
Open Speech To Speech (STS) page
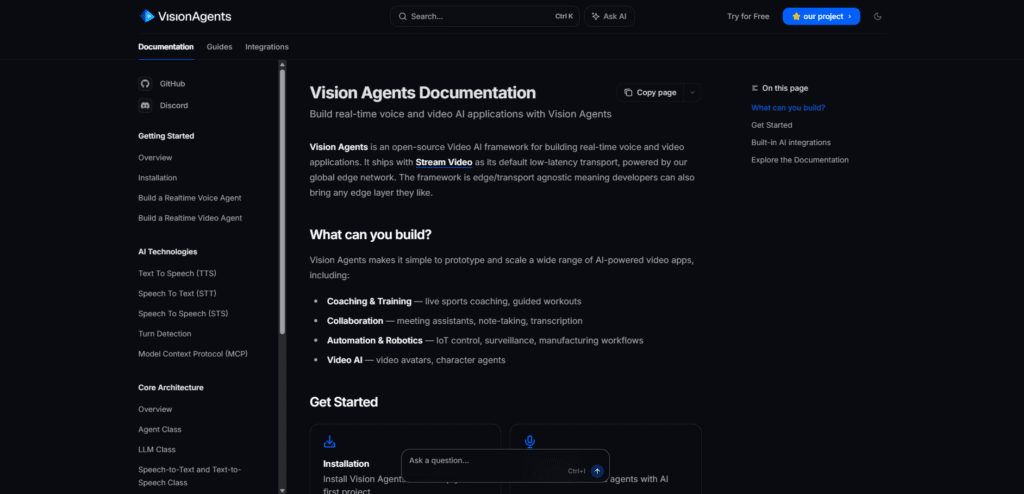pos(183,314)
